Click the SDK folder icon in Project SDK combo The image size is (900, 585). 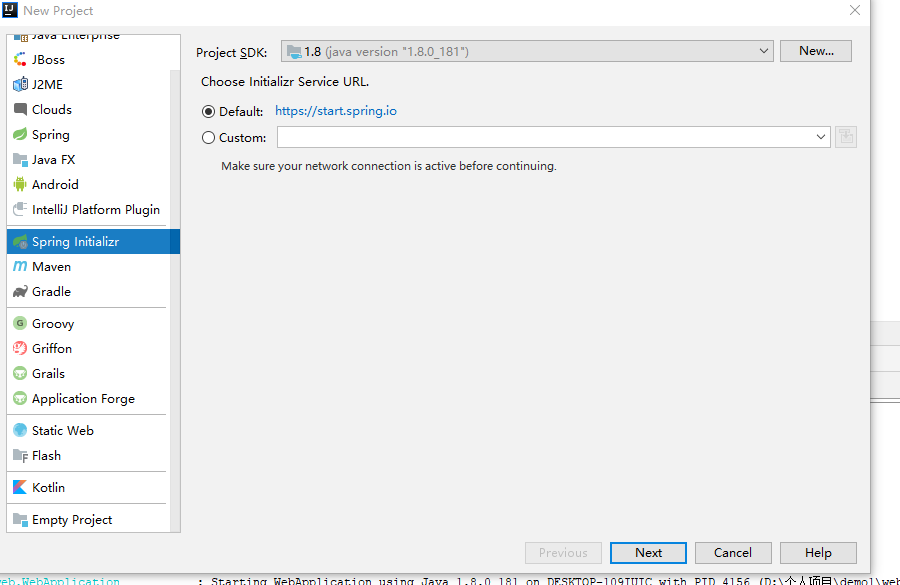tap(294, 52)
